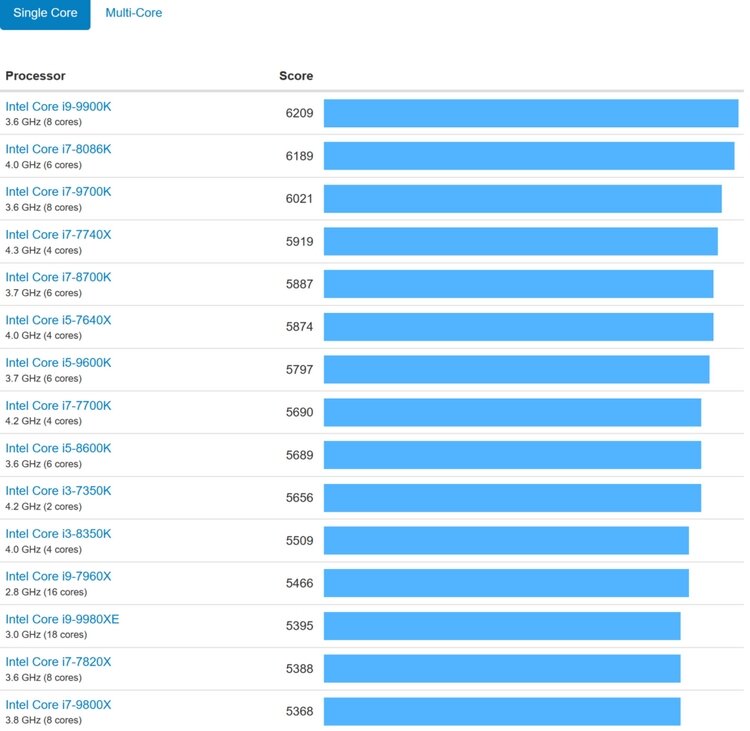The image size is (750, 731).
Task: Click the score value 5919
Action: click(299, 242)
